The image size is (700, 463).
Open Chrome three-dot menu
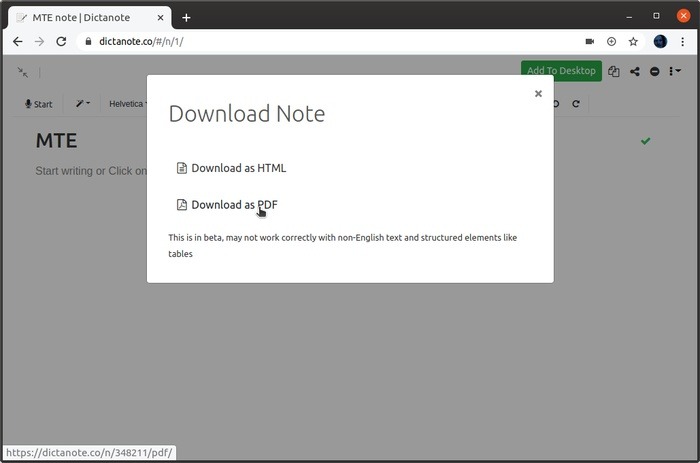click(683, 42)
